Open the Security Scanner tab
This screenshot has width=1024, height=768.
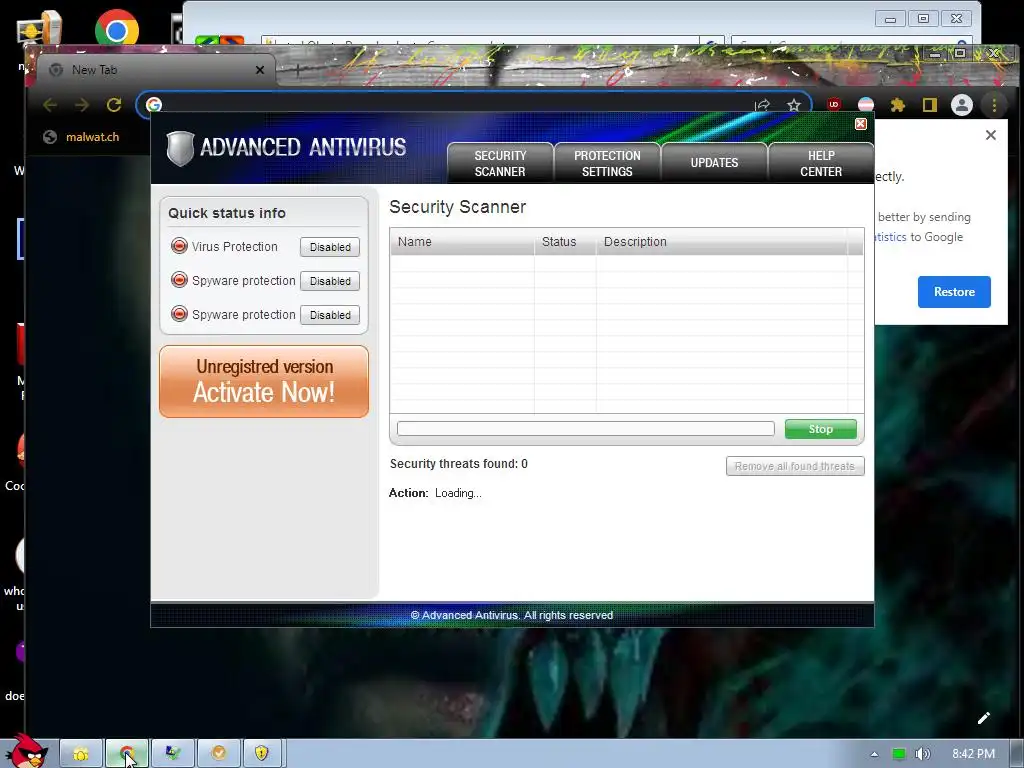coord(500,163)
